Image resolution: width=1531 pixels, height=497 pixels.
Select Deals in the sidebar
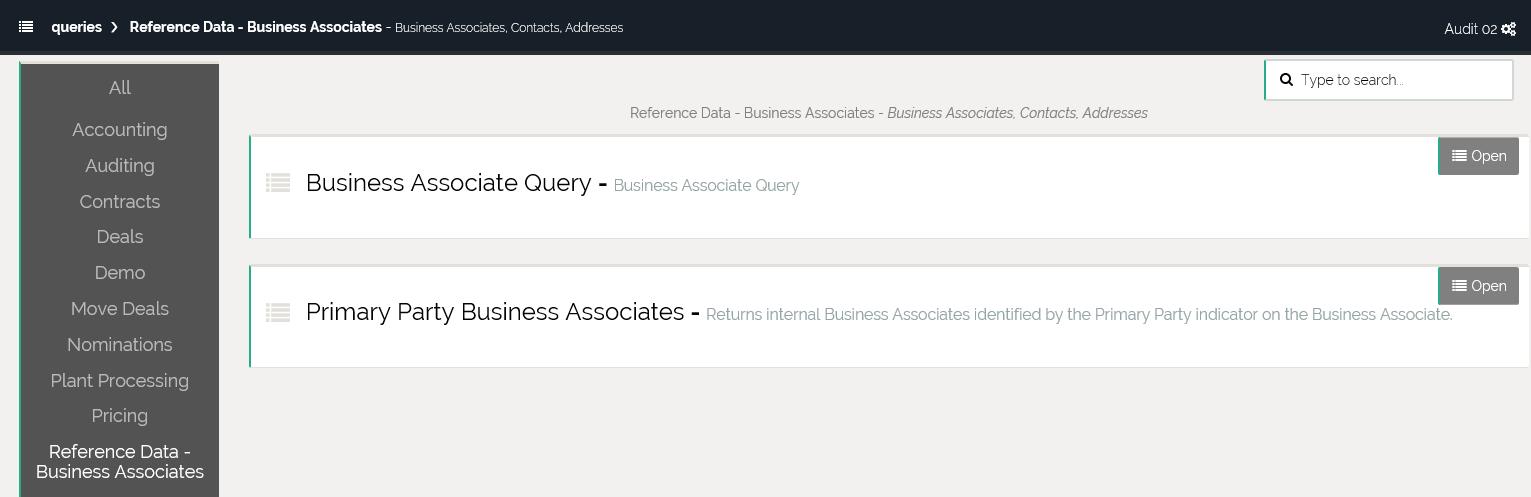[119, 237]
